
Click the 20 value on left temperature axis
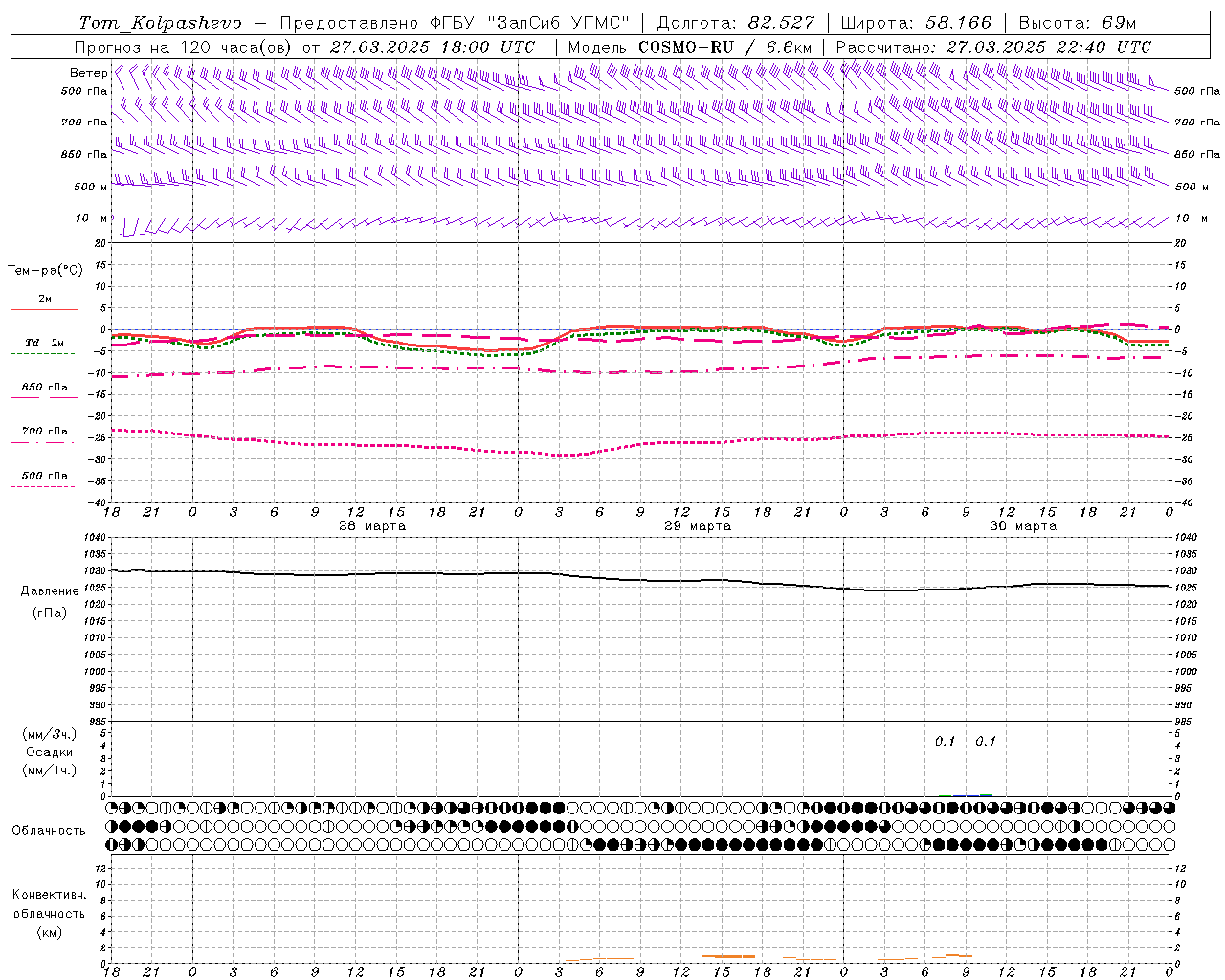click(x=100, y=243)
